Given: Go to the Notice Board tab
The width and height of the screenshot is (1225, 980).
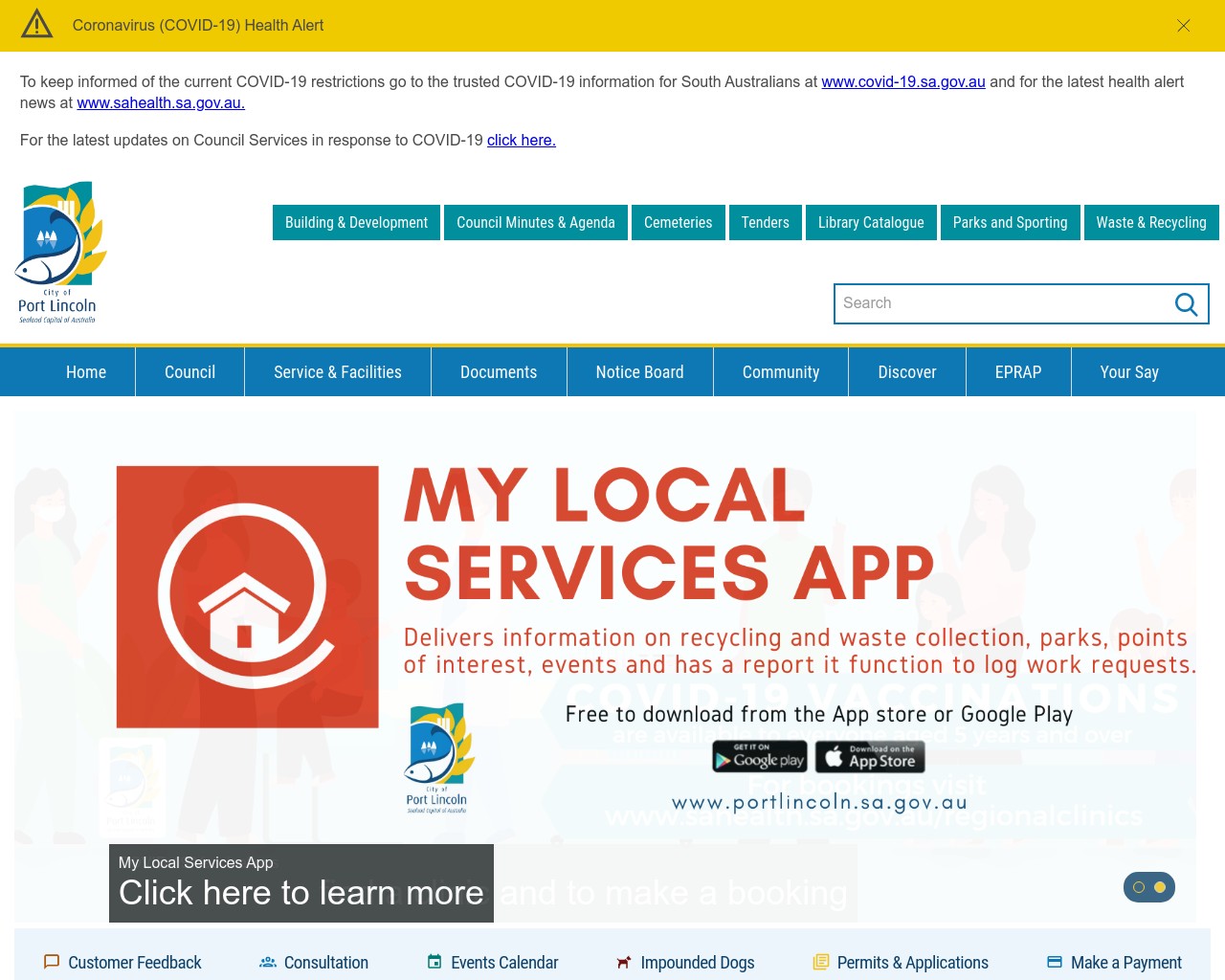Looking at the screenshot, I should [639, 372].
